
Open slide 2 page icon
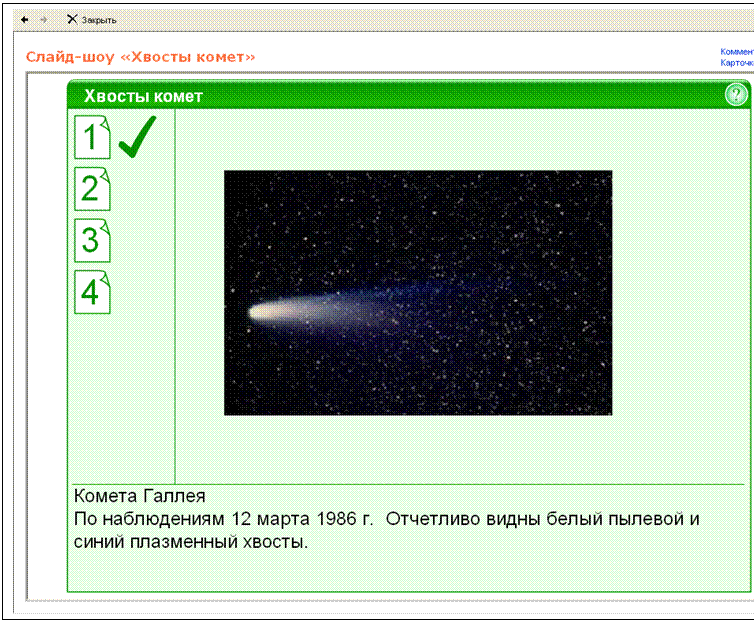click(x=92, y=189)
